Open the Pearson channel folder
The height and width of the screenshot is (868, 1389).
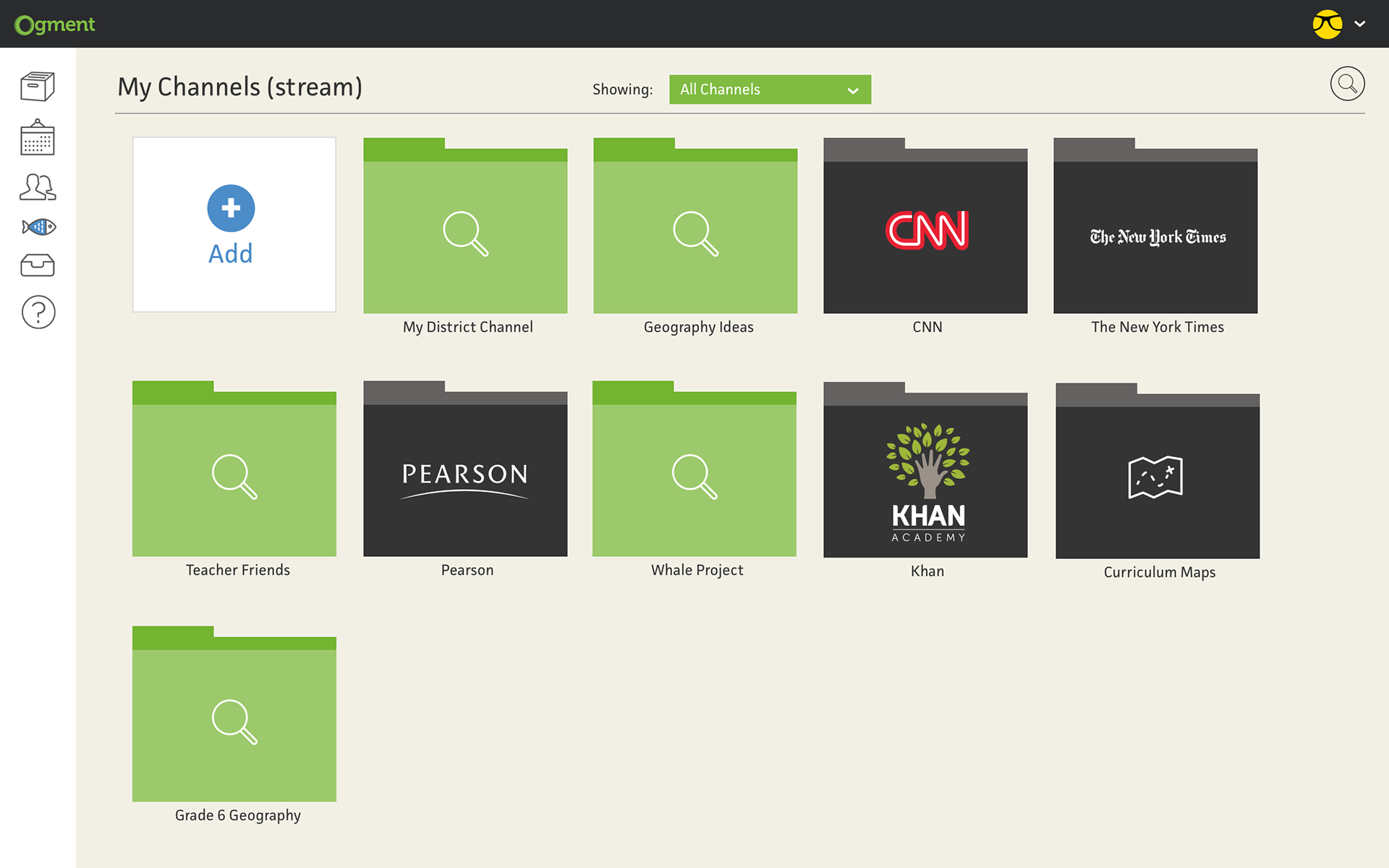point(465,469)
